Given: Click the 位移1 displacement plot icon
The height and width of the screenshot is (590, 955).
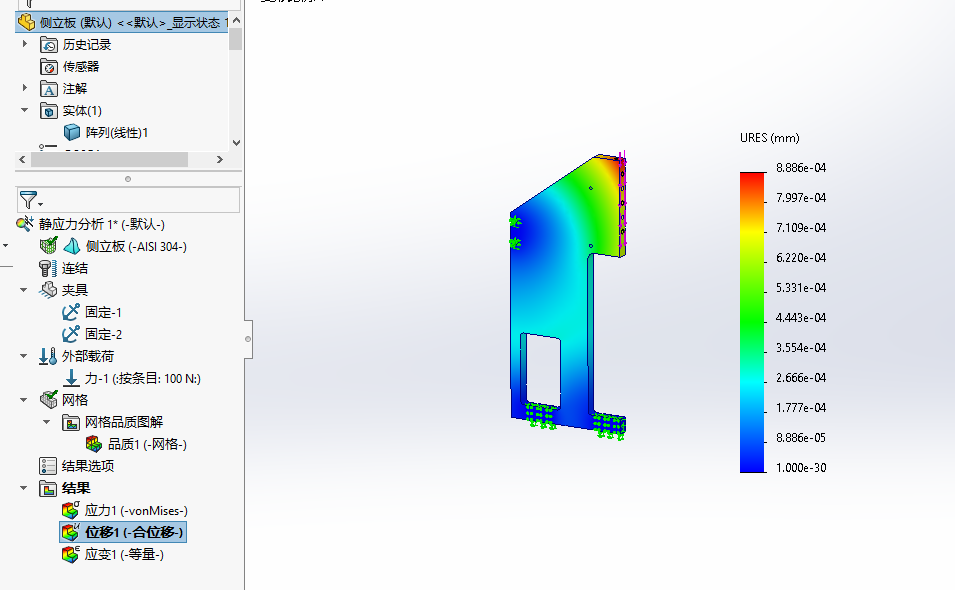Looking at the screenshot, I should (71, 532).
